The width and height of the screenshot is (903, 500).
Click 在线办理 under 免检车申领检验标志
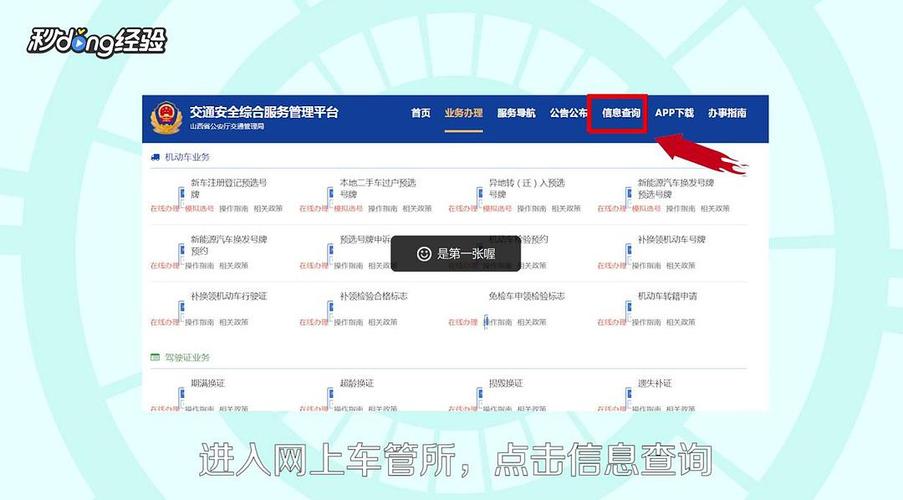coord(462,322)
